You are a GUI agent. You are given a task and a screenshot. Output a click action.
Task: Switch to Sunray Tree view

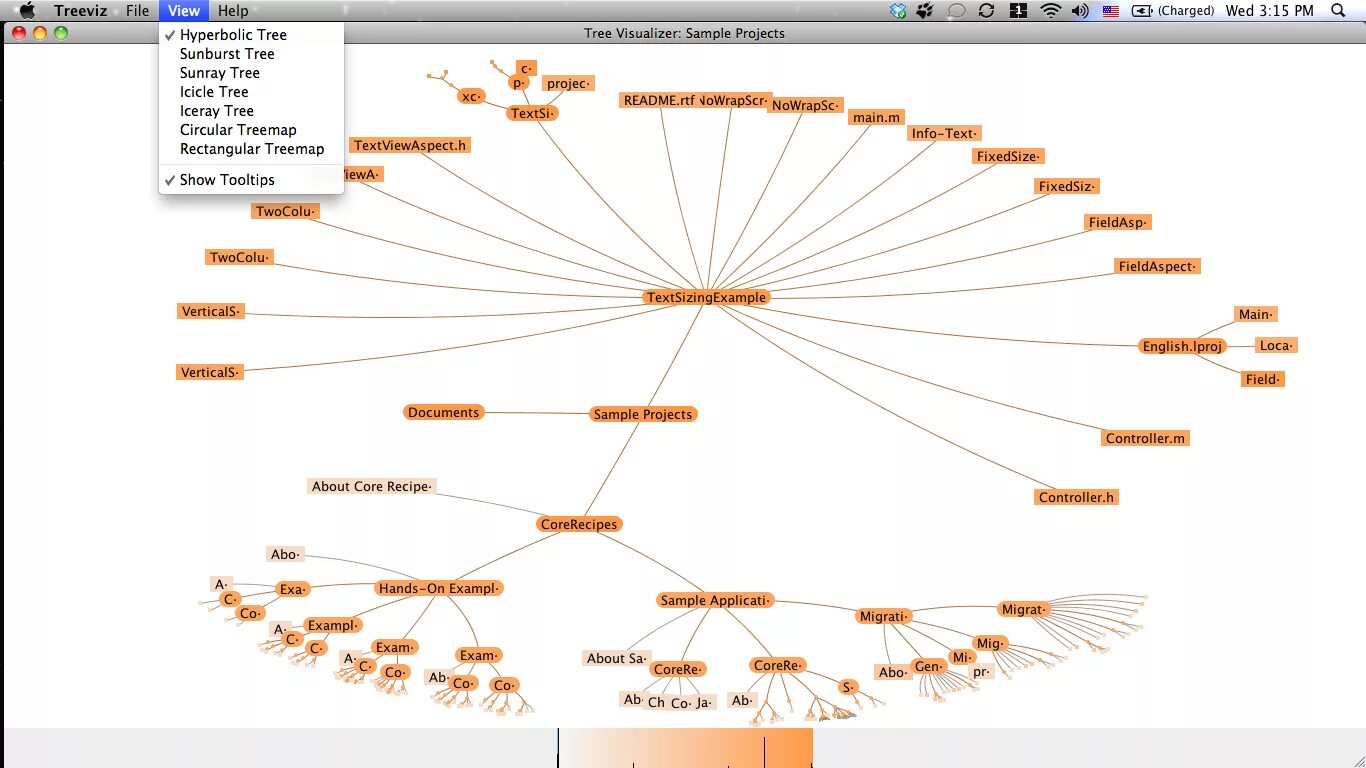click(x=251, y=73)
